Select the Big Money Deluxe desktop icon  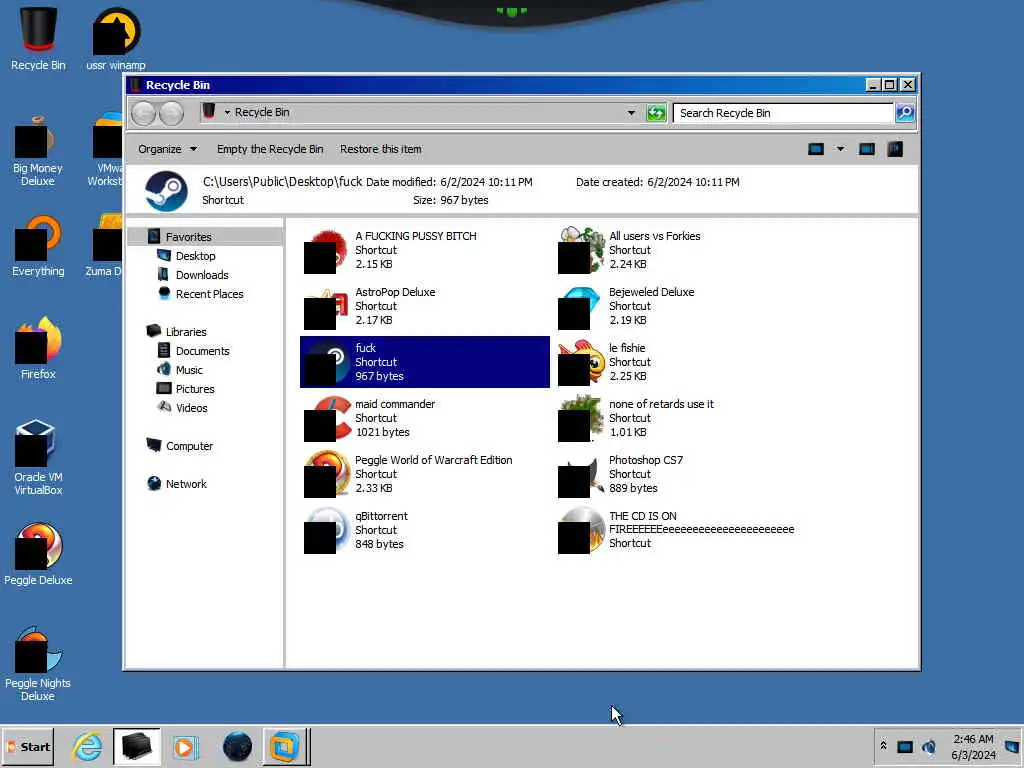[37, 152]
